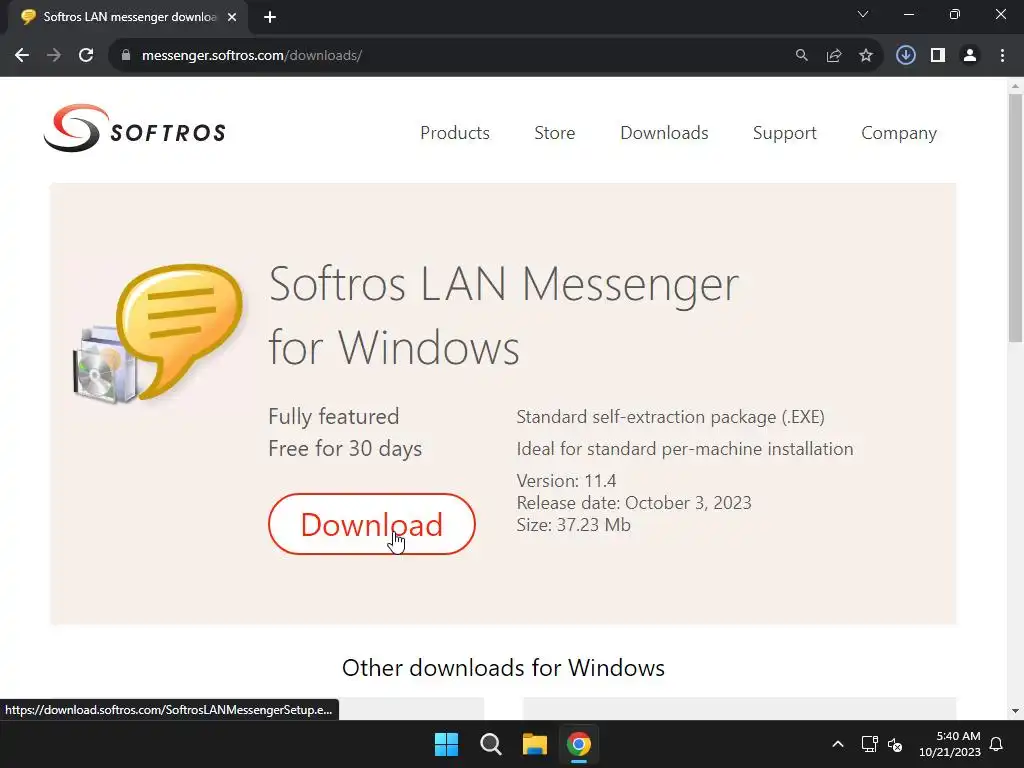Click the page vertical scrollbar thumb
Image resolution: width=1024 pixels, height=768 pixels.
click(x=1015, y=217)
